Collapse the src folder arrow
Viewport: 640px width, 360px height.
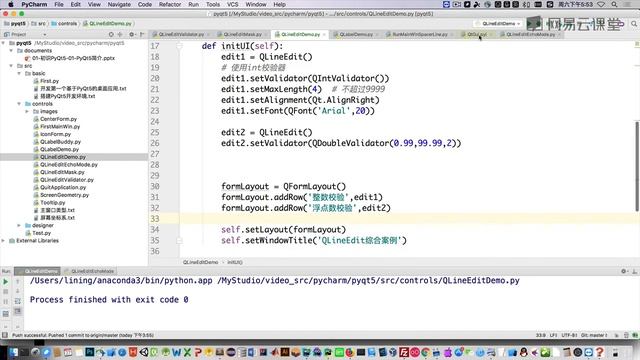click(11, 66)
